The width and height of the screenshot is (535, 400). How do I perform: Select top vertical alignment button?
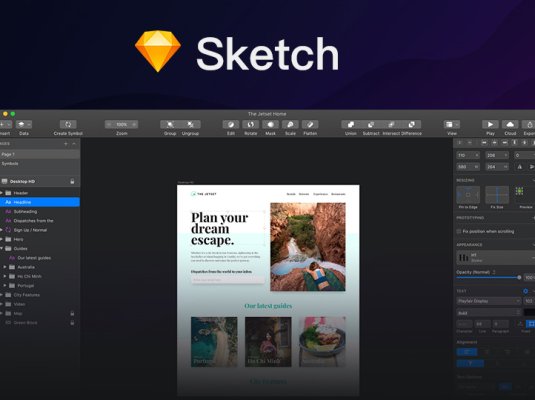tap(470, 363)
